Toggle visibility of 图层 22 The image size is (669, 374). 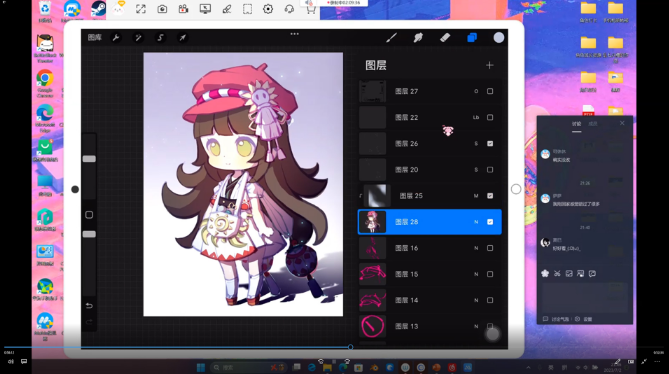click(490, 117)
